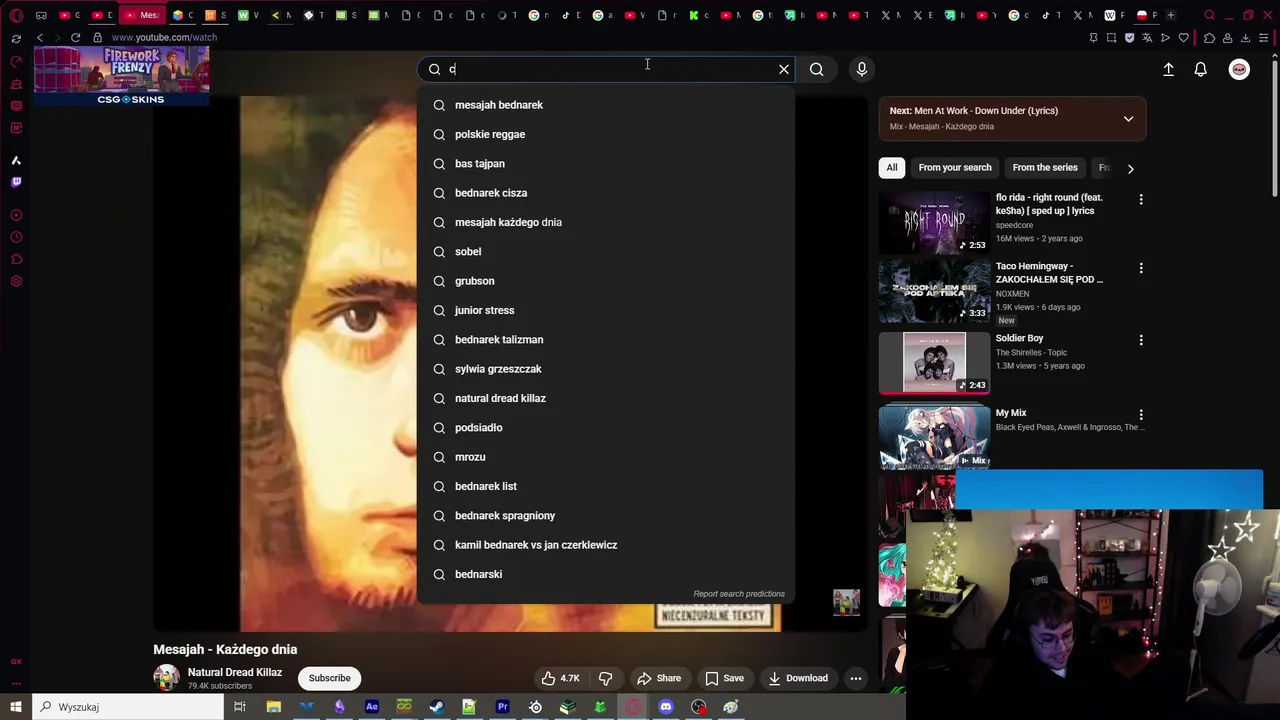Viewport: 1280px width, 720px height.
Task: Choose "kamil bednarek vs jan czerklewicz" suggestion
Action: [606, 545]
